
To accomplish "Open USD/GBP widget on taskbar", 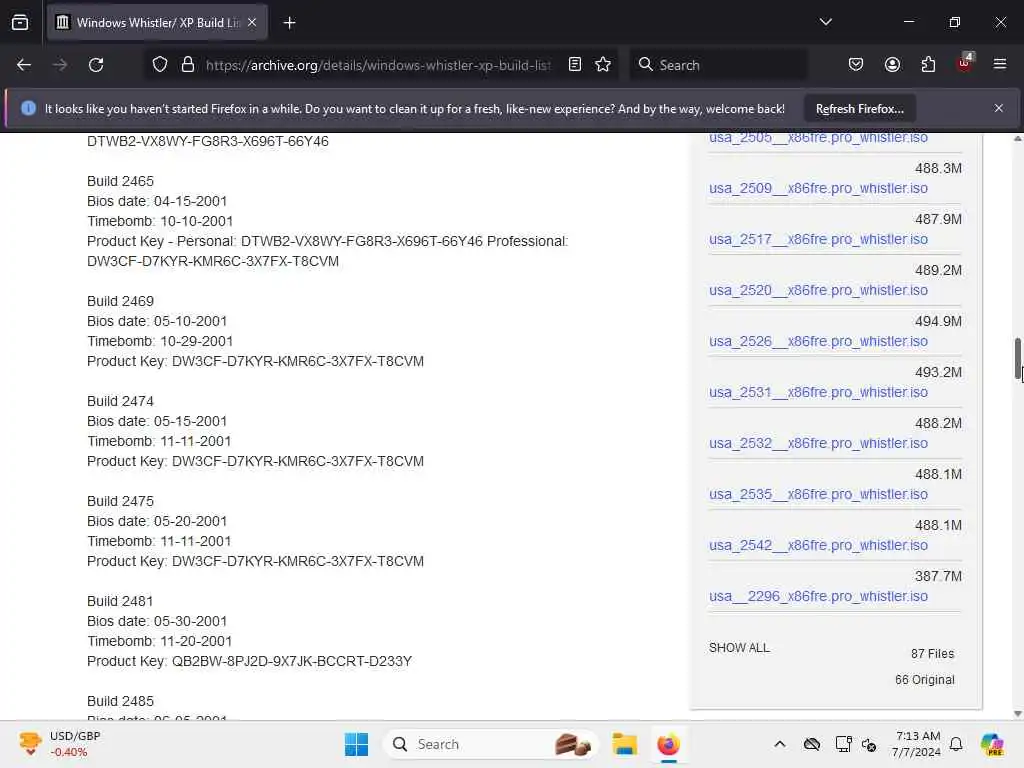I will (60, 744).
